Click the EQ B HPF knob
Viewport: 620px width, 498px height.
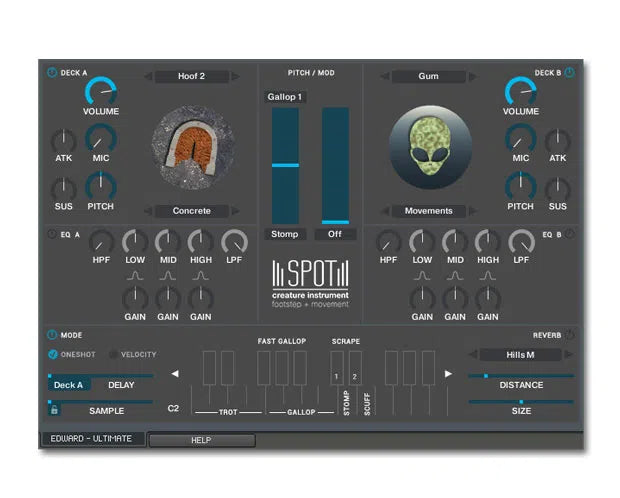click(x=388, y=242)
